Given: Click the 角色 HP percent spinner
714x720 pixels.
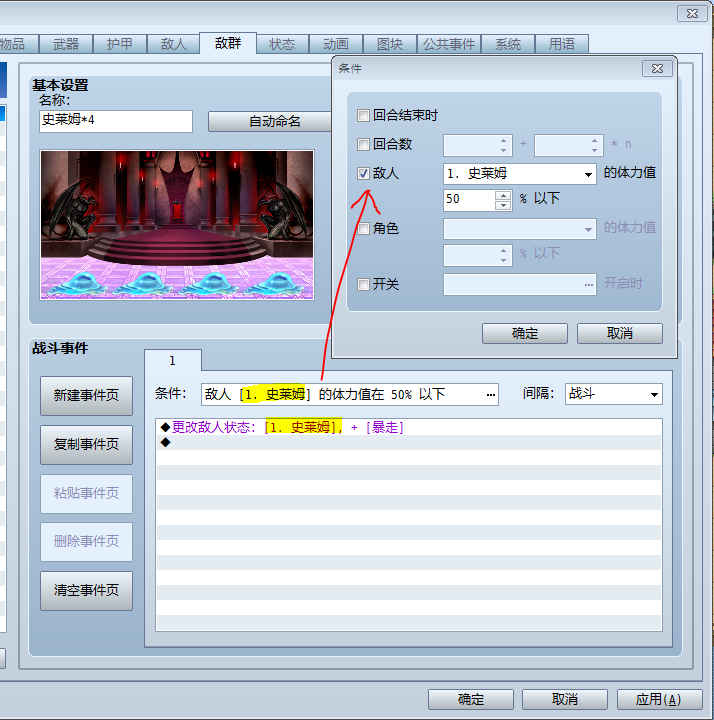Looking at the screenshot, I should pyautogui.click(x=478, y=255).
